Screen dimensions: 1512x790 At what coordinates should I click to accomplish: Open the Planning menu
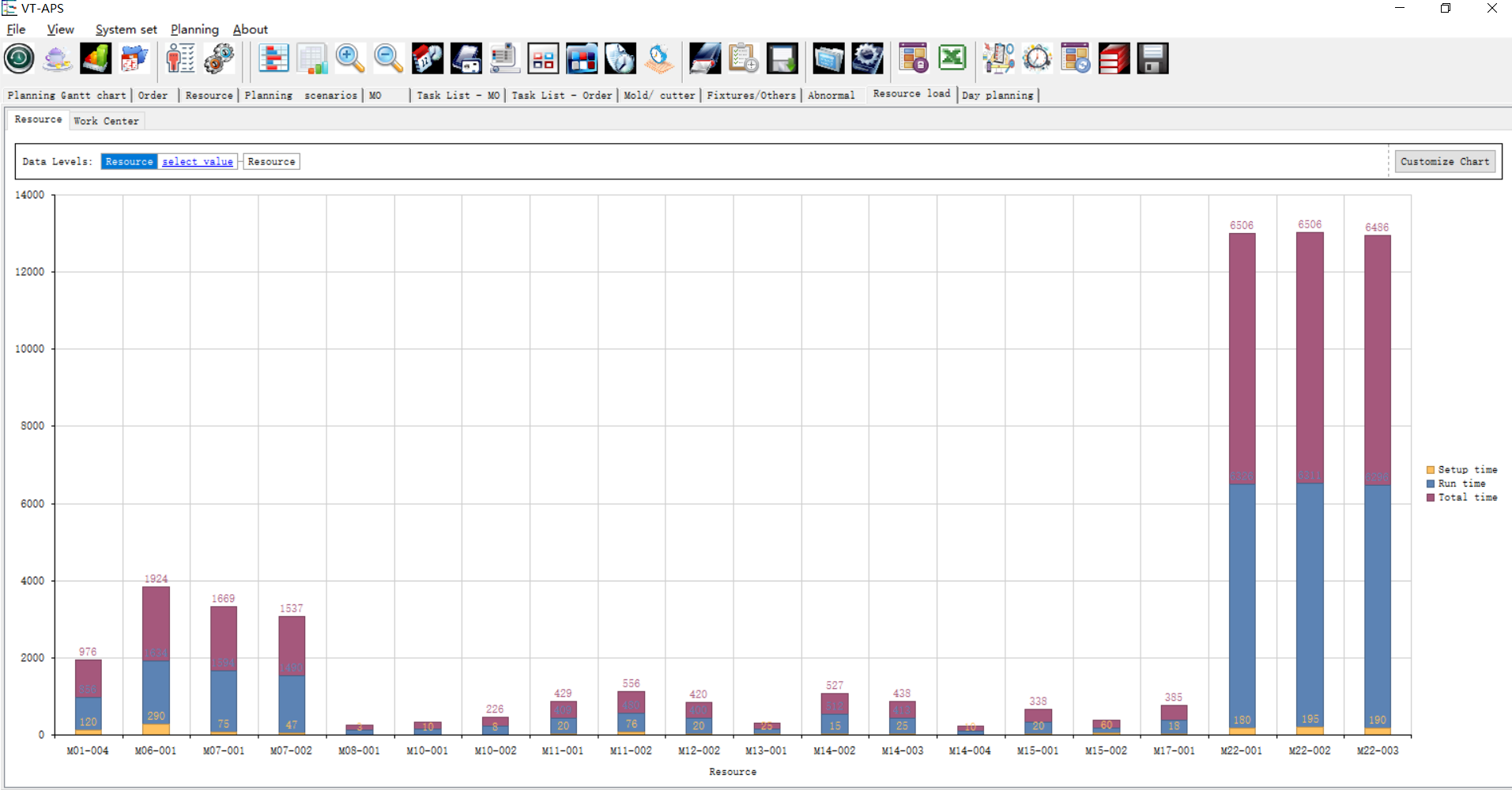194,29
